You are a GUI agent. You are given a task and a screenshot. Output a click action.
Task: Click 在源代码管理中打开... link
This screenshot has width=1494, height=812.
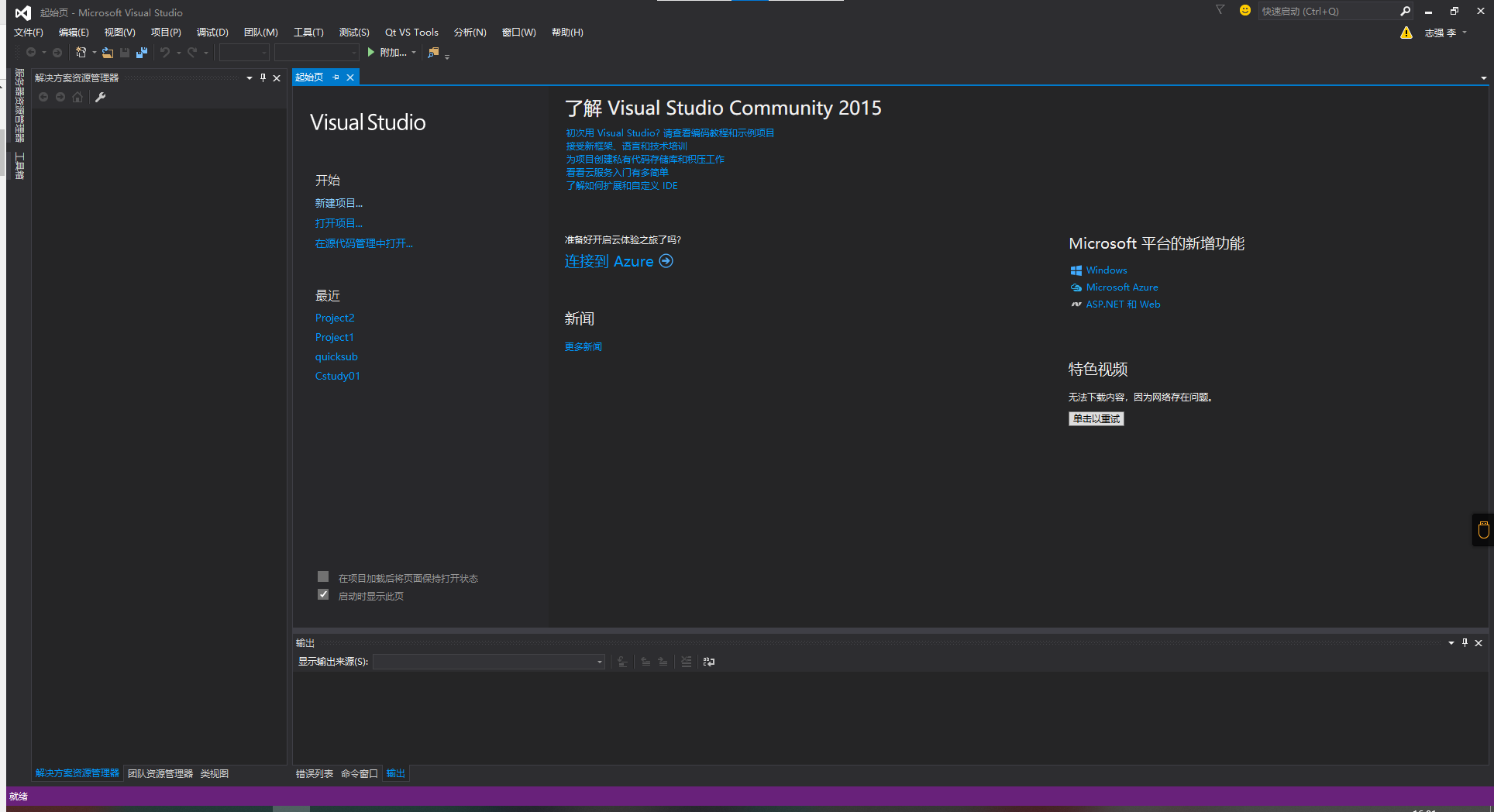pyautogui.click(x=364, y=243)
